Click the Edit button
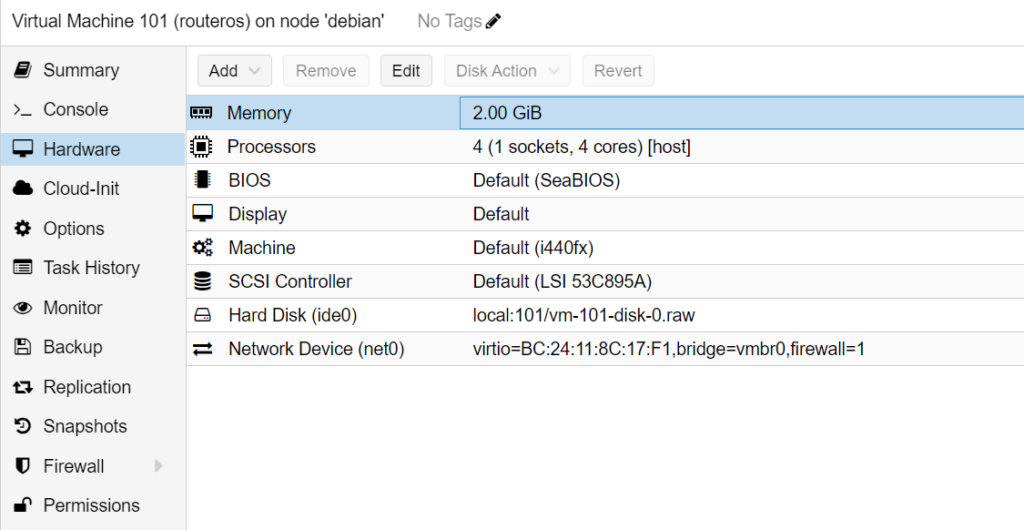This screenshot has width=1024, height=530. pyautogui.click(x=406, y=70)
